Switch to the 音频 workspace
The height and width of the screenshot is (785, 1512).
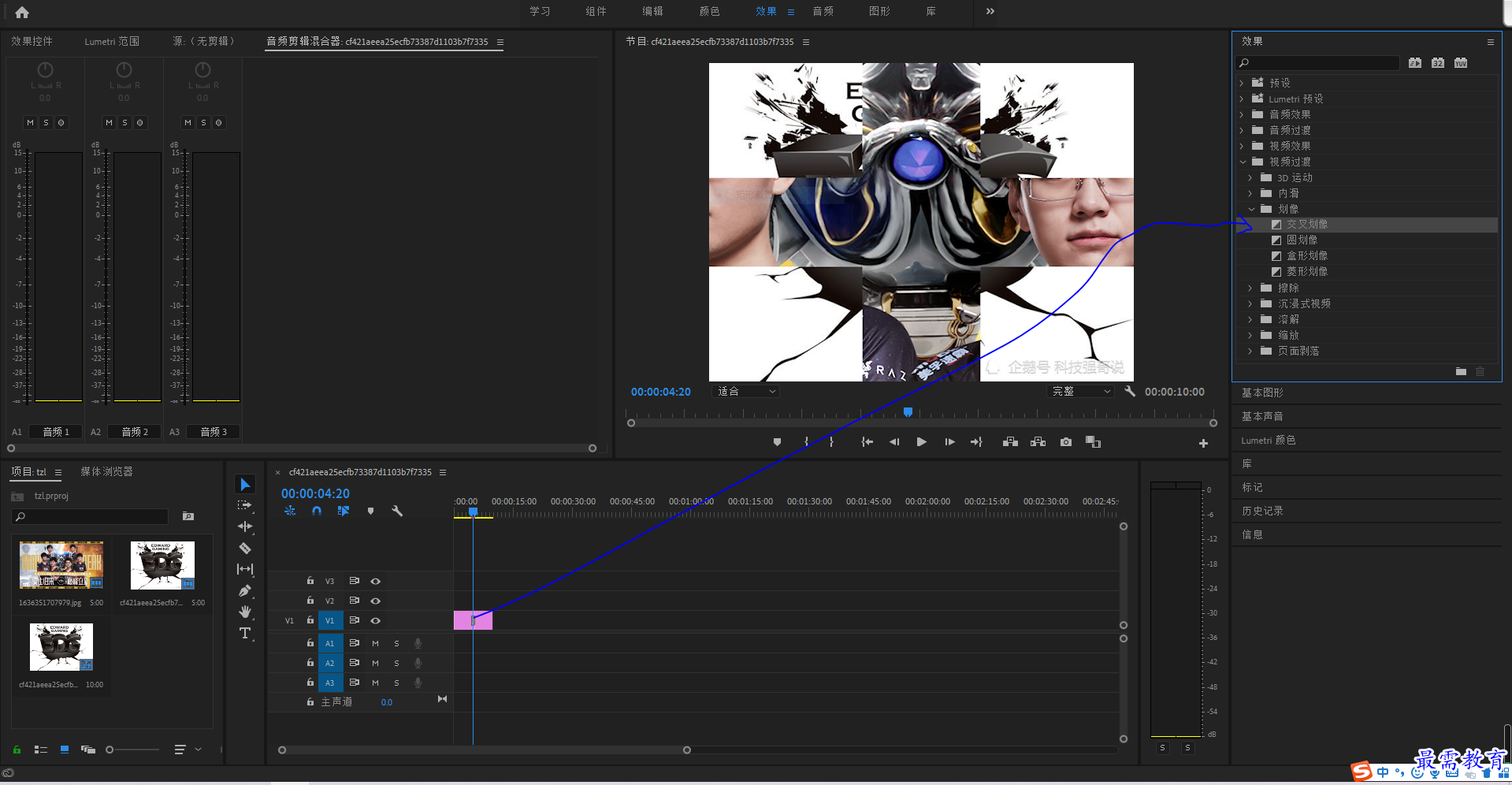tap(823, 11)
